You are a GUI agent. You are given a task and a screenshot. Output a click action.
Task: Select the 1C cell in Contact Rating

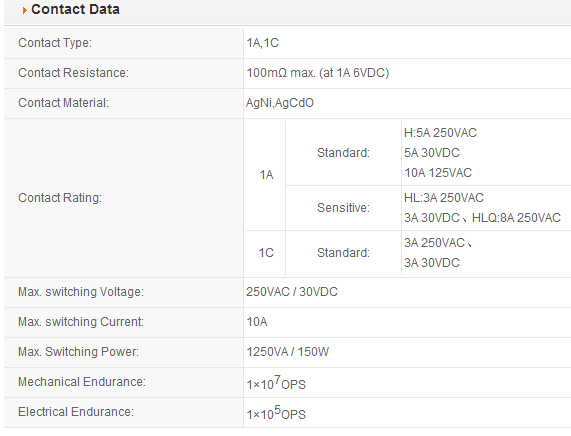click(x=266, y=253)
